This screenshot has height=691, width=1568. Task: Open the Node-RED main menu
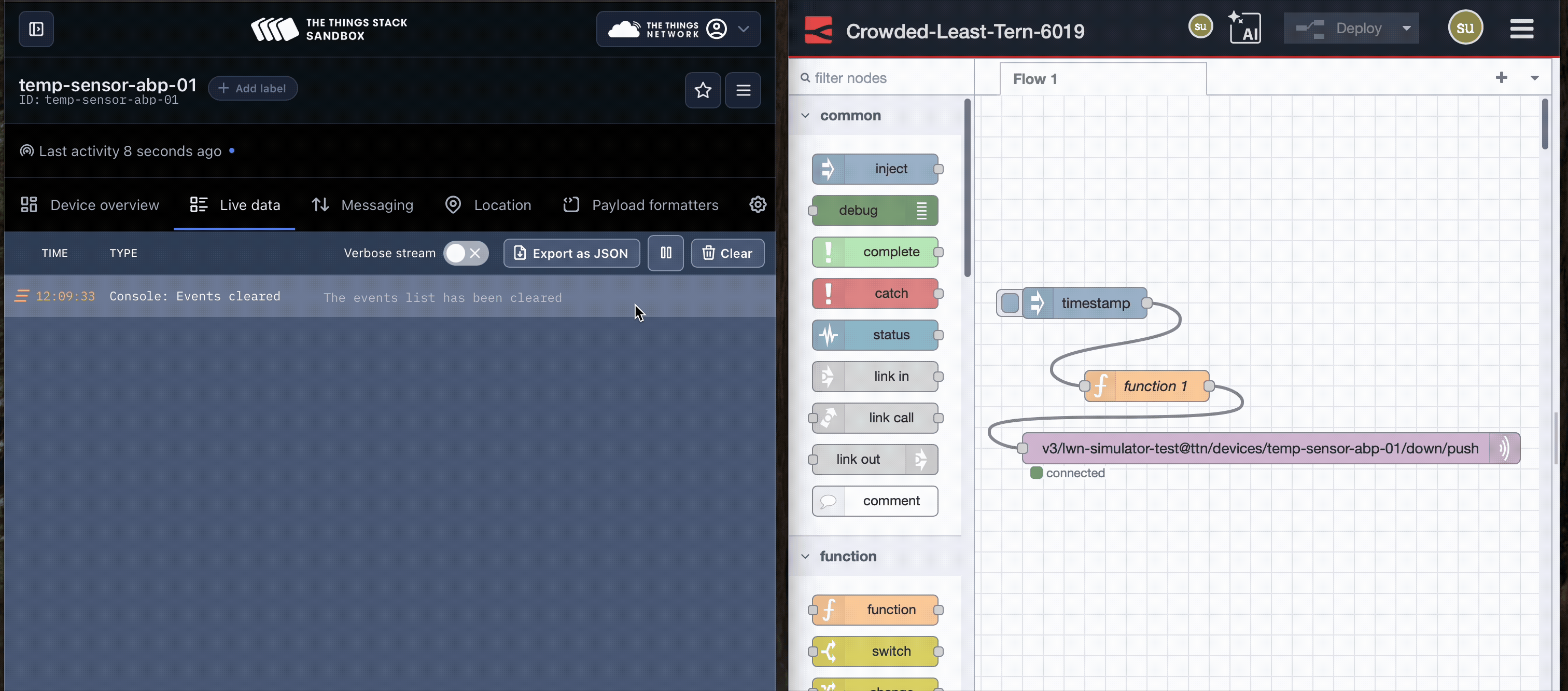pyautogui.click(x=1522, y=29)
